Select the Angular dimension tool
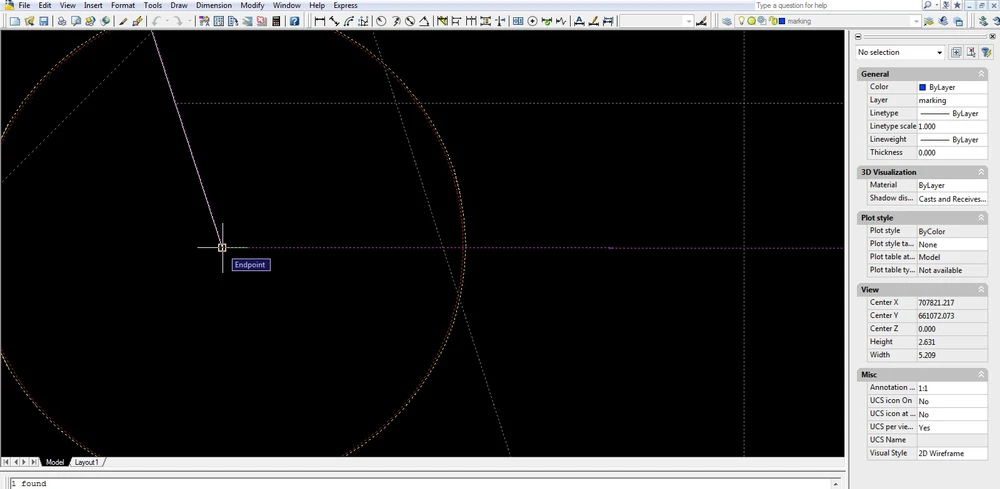This screenshot has width=1000, height=489. coord(425,21)
